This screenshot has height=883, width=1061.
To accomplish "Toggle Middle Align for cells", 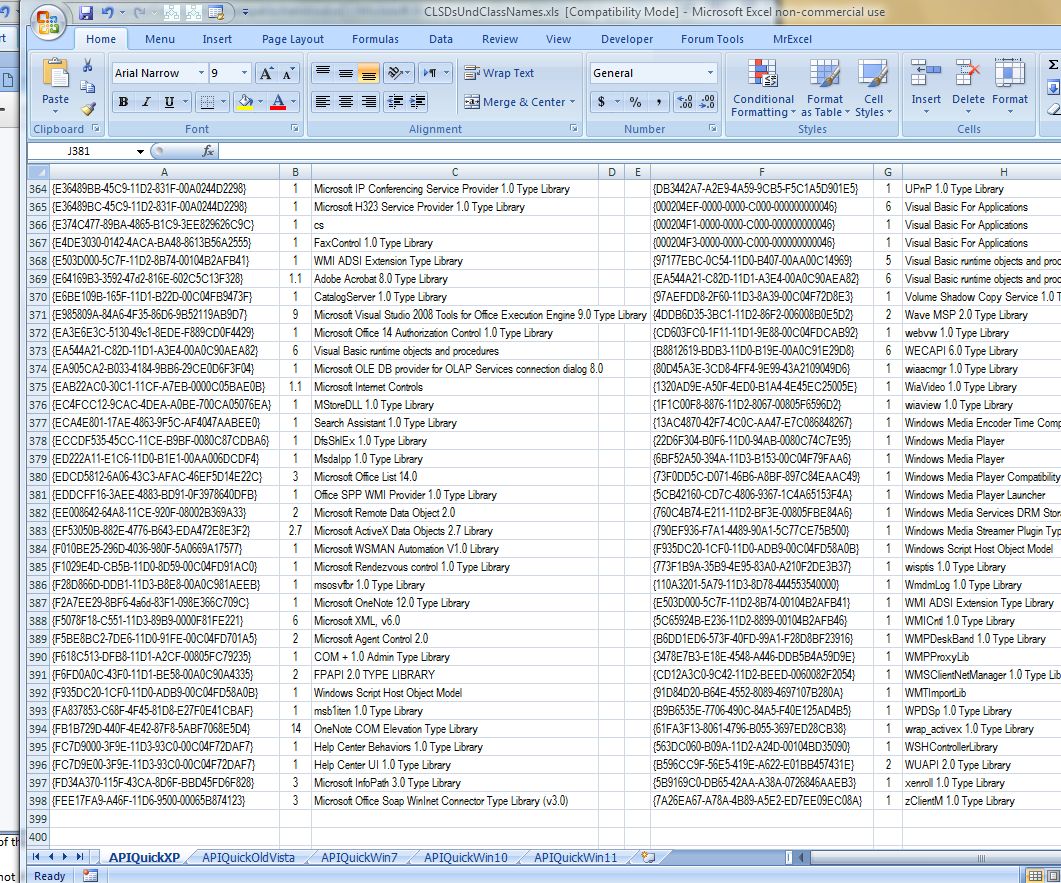I will [x=346, y=72].
